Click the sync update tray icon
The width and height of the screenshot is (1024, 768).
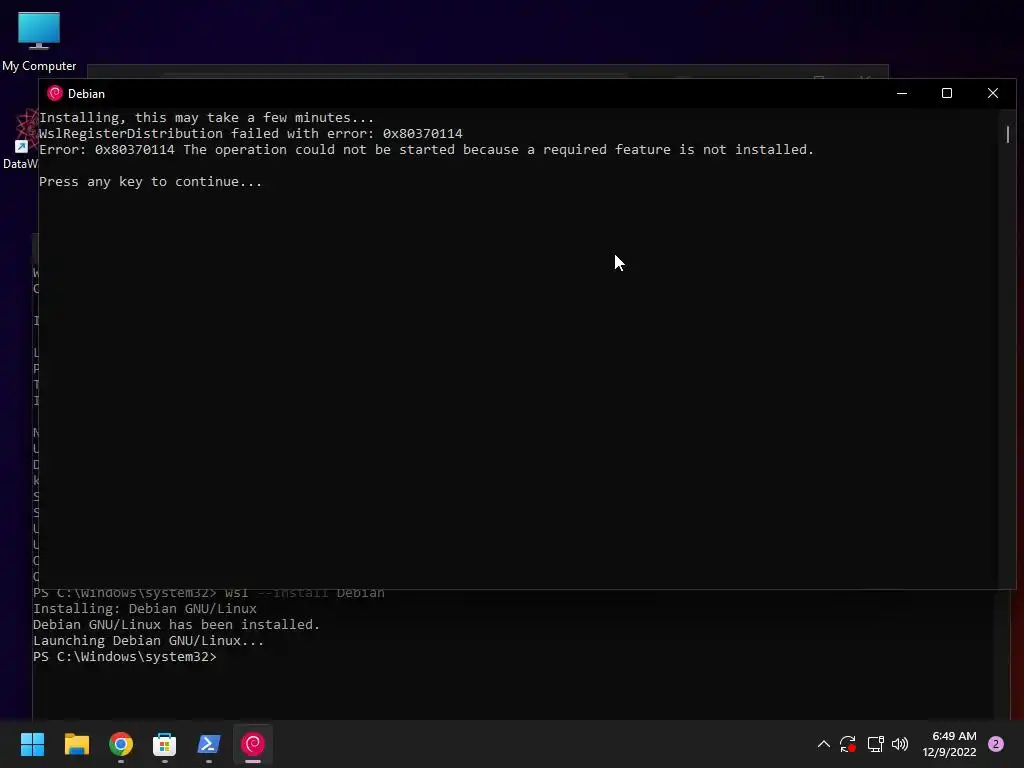pos(848,744)
